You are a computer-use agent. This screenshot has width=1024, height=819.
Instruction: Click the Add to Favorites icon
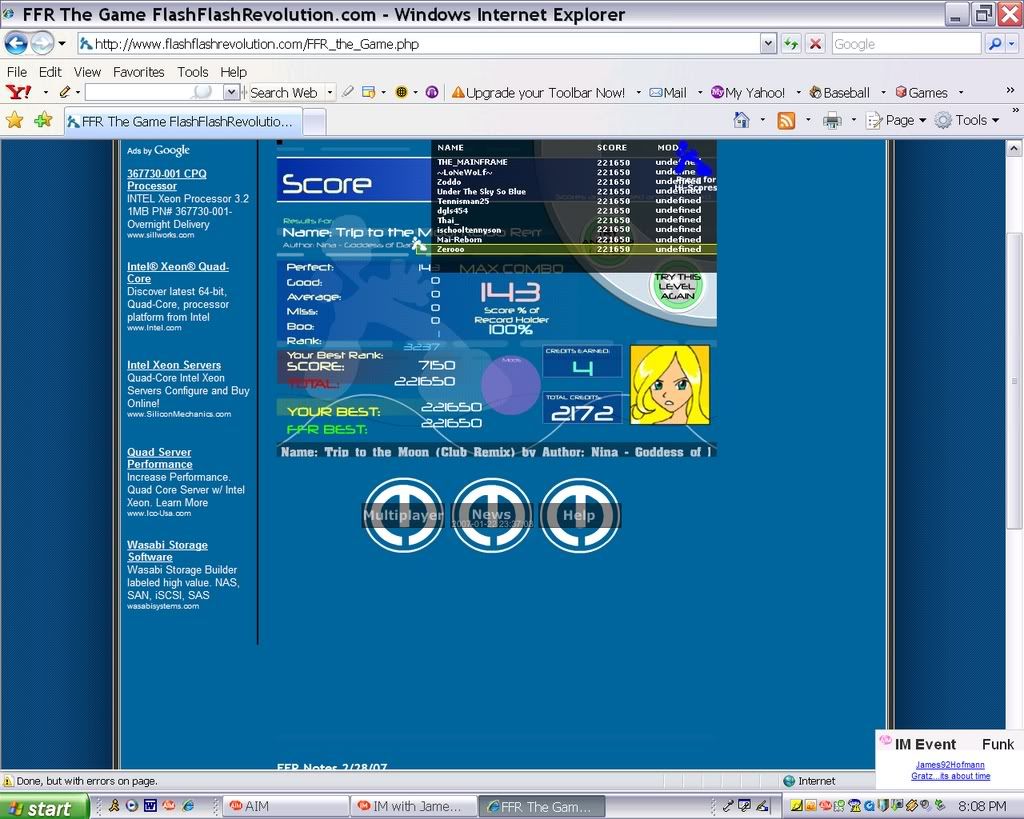point(43,120)
